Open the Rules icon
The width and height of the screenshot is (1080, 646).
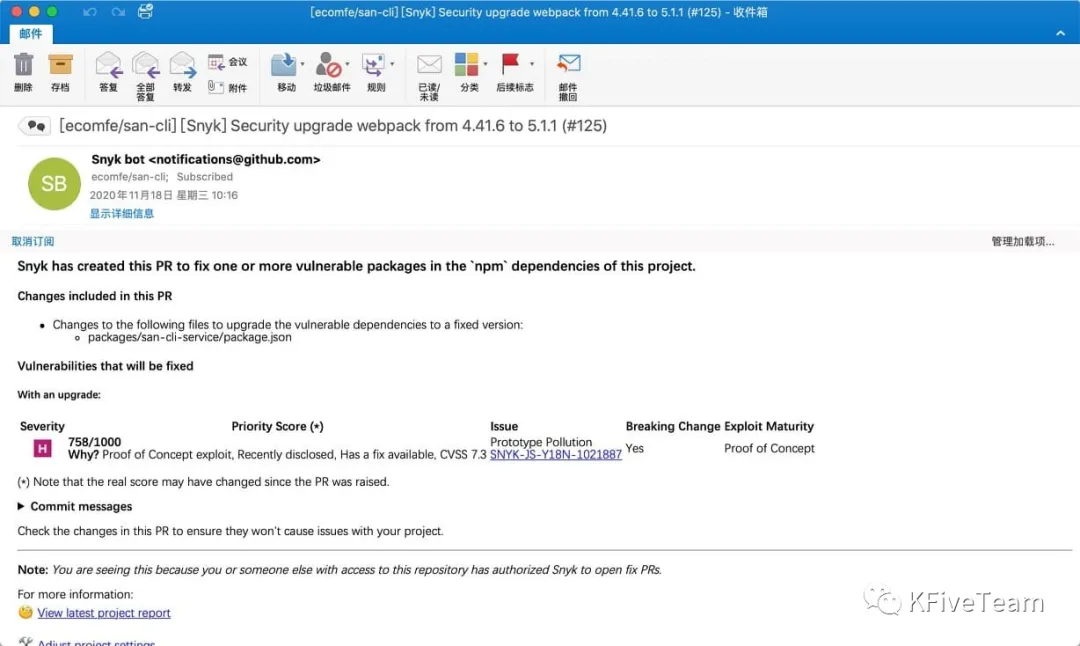(x=373, y=65)
